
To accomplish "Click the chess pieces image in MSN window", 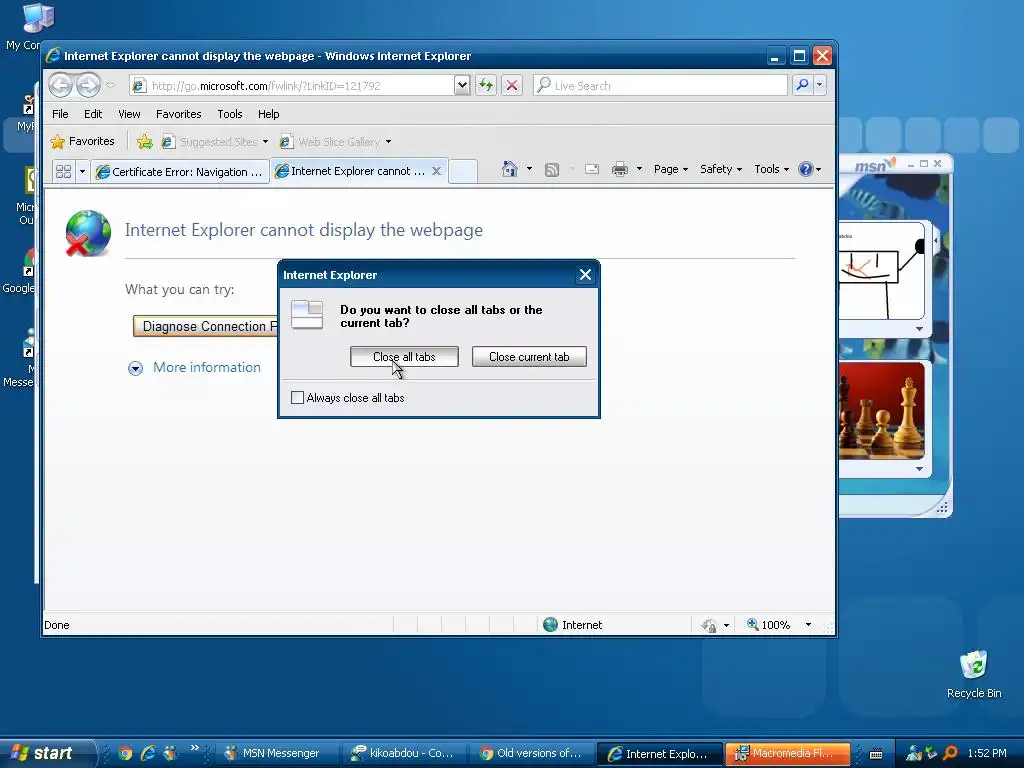I will coord(882,410).
